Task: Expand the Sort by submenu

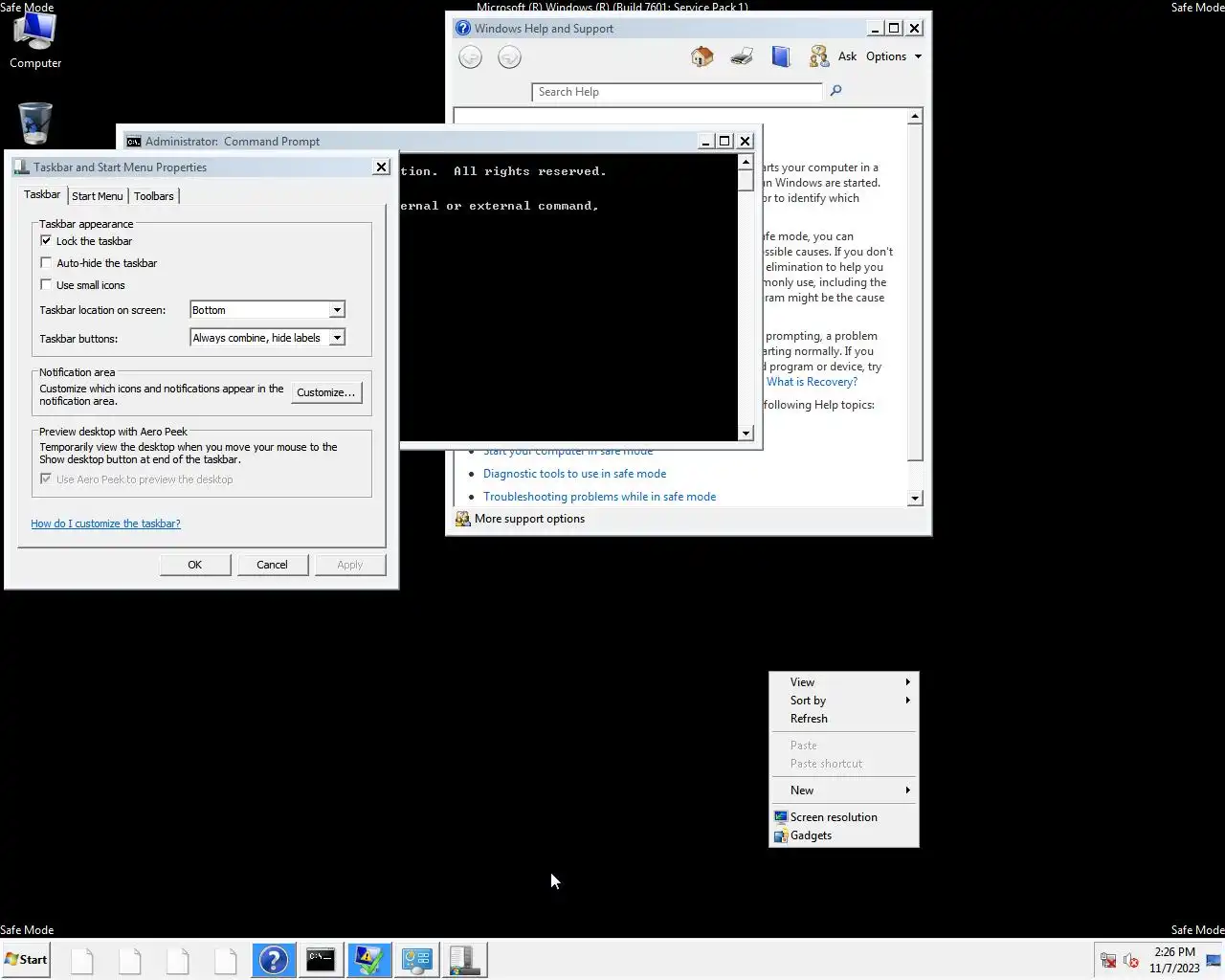Action: (x=843, y=701)
